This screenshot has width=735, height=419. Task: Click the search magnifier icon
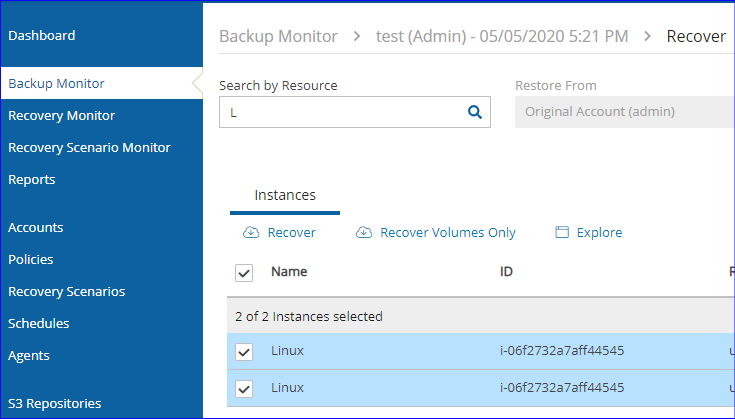coord(475,112)
